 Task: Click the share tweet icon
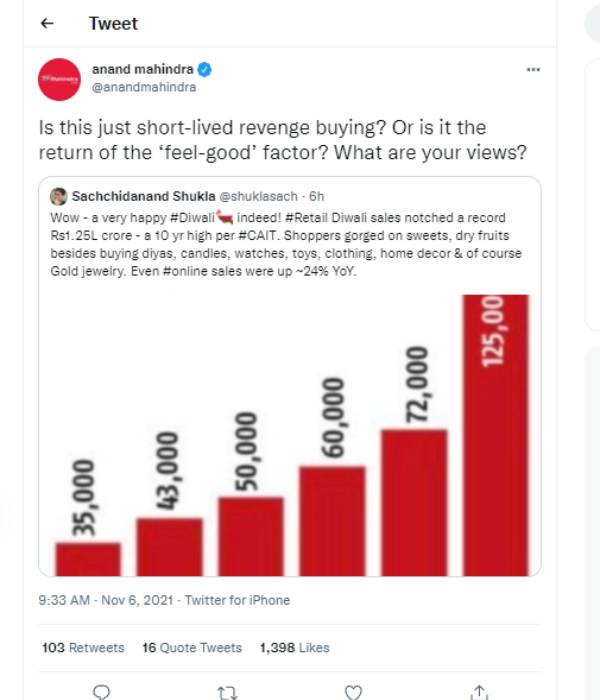(x=479, y=690)
